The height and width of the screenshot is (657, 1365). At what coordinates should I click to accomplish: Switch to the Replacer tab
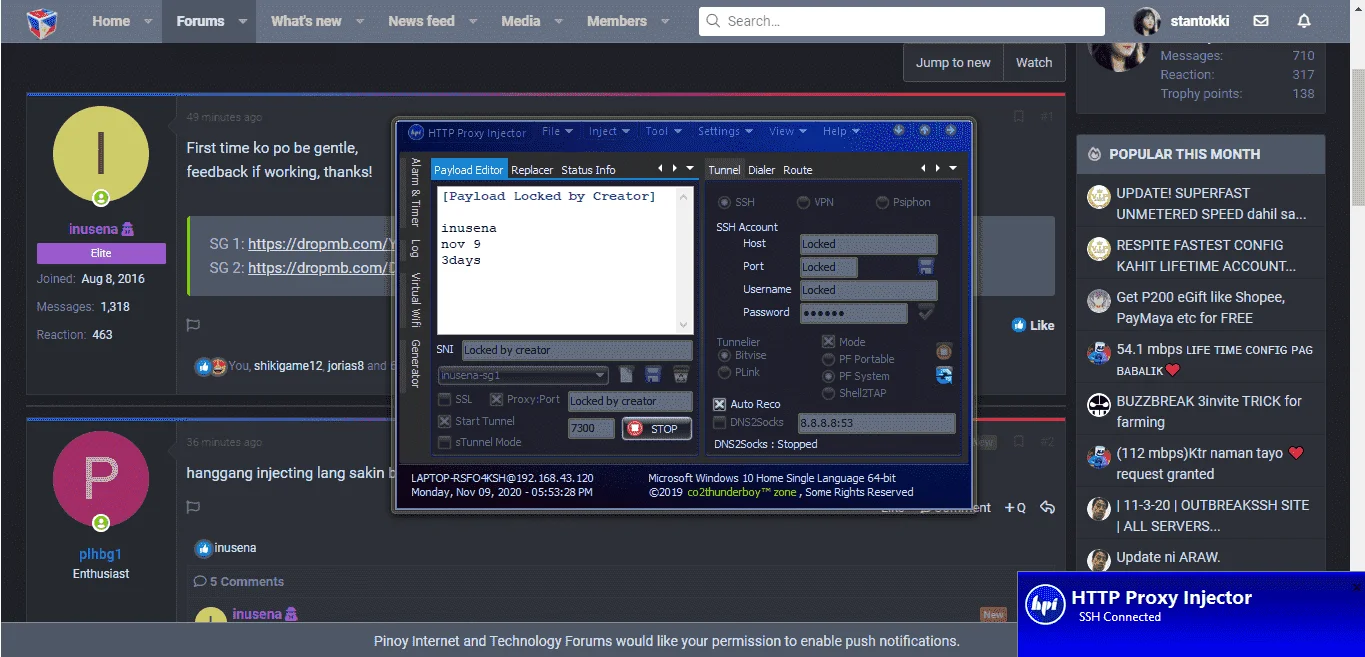(x=532, y=170)
